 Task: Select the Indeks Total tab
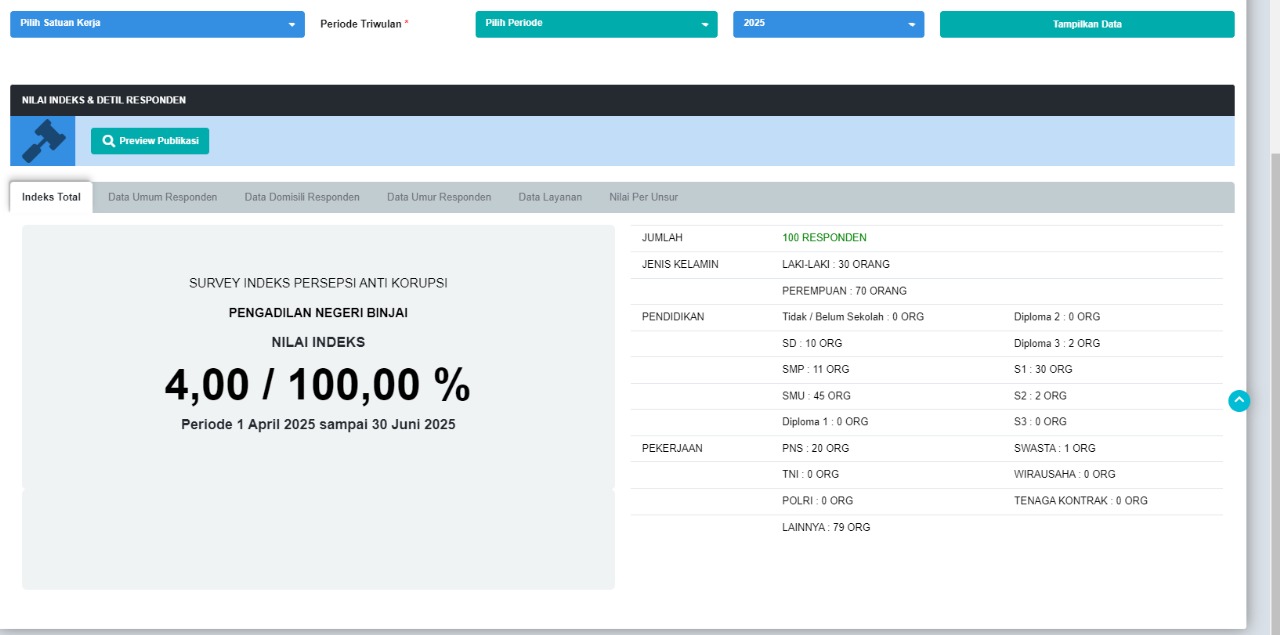coord(51,197)
